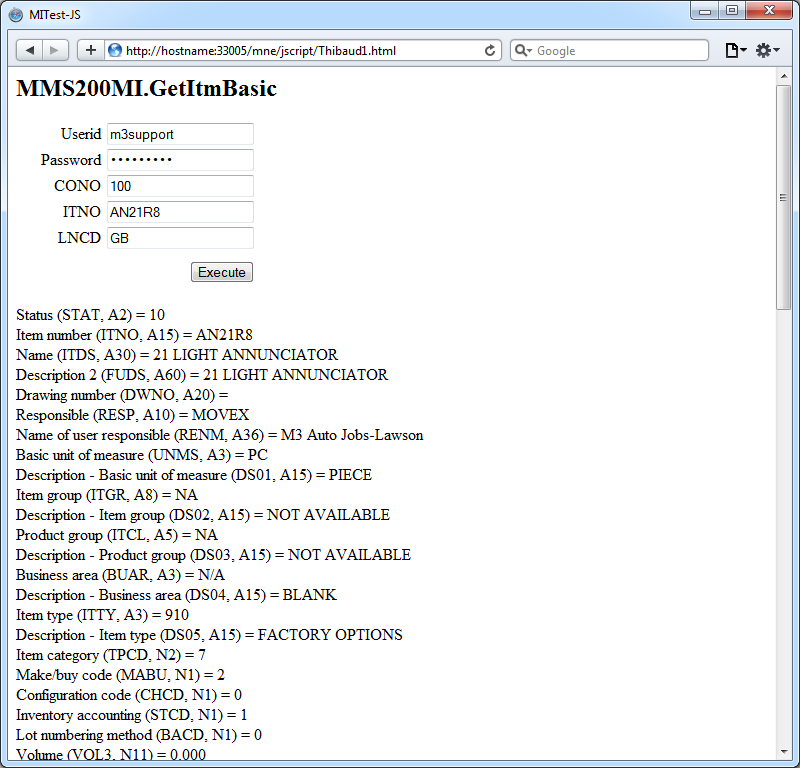
Task: Select the LNCD field with GB
Action: 180,238
